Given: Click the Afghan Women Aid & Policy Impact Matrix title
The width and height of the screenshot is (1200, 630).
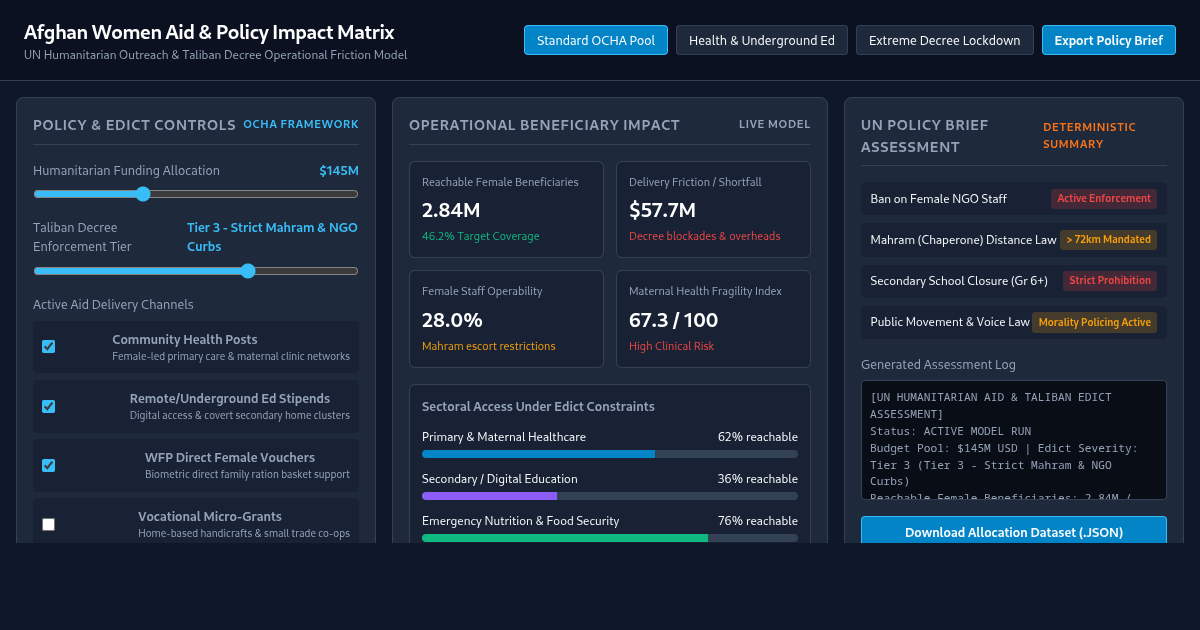Looking at the screenshot, I should coord(209,32).
